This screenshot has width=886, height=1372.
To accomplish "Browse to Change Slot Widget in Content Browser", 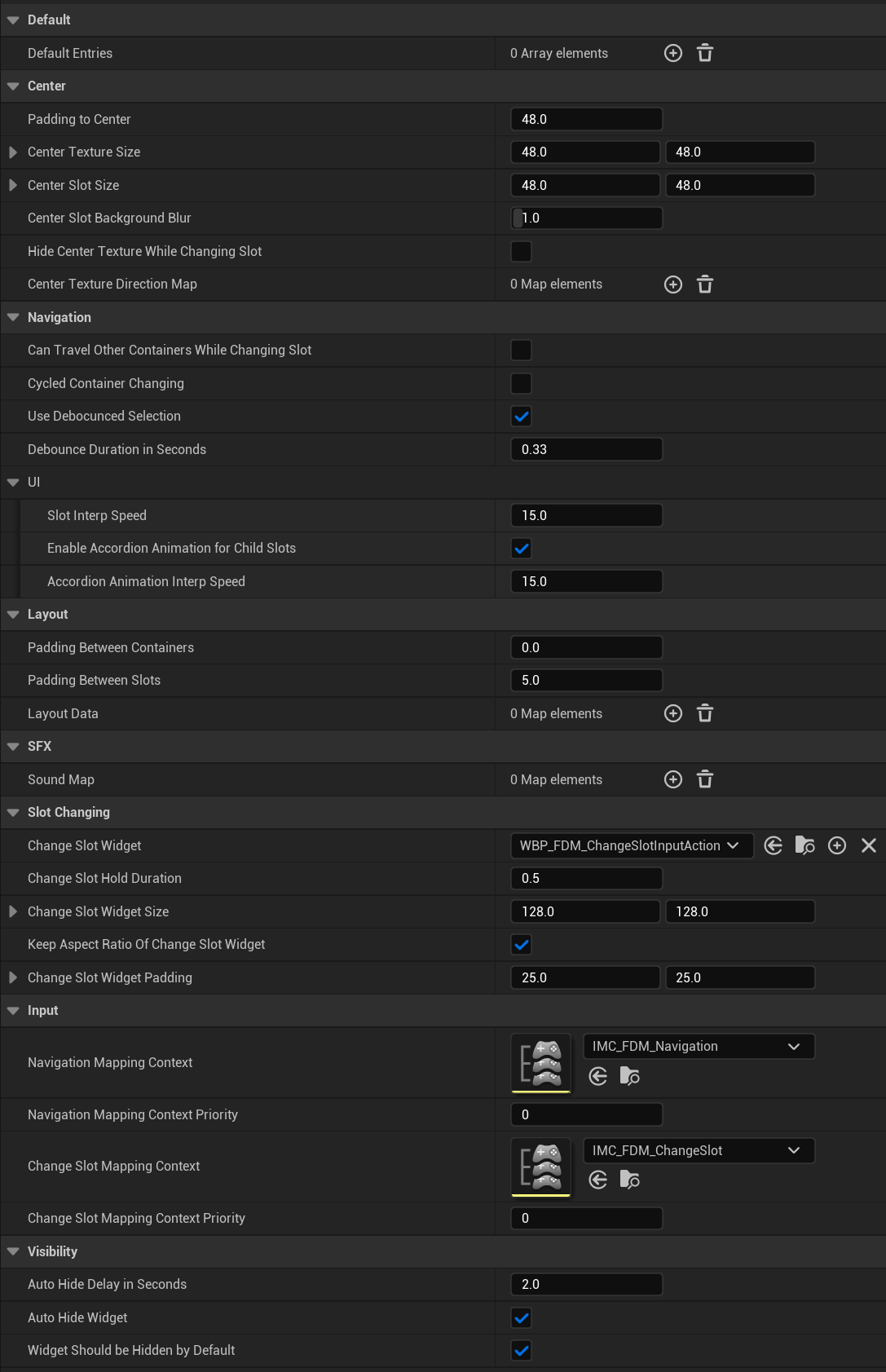I will pos(805,845).
